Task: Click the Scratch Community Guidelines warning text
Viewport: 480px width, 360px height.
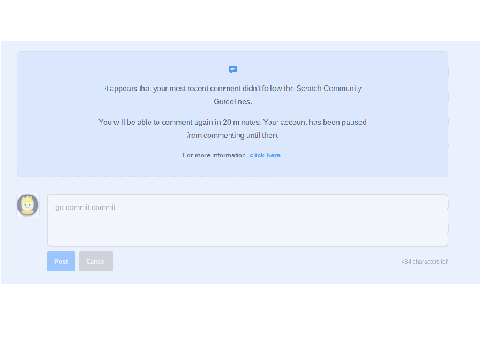Action: point(233,95)
